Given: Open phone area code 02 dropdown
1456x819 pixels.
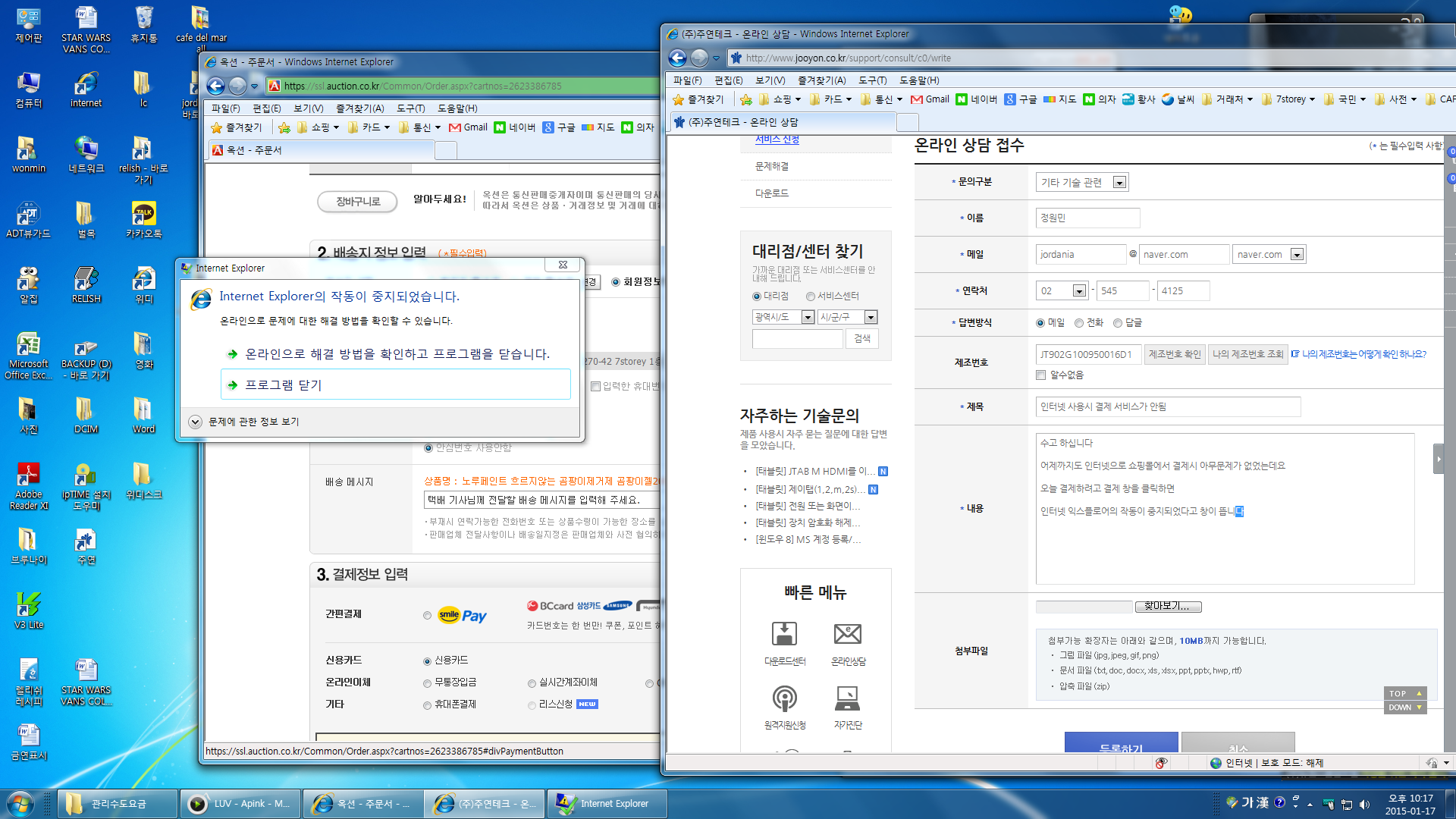Looking at the screenshot, I should (x=1062, y=291).
